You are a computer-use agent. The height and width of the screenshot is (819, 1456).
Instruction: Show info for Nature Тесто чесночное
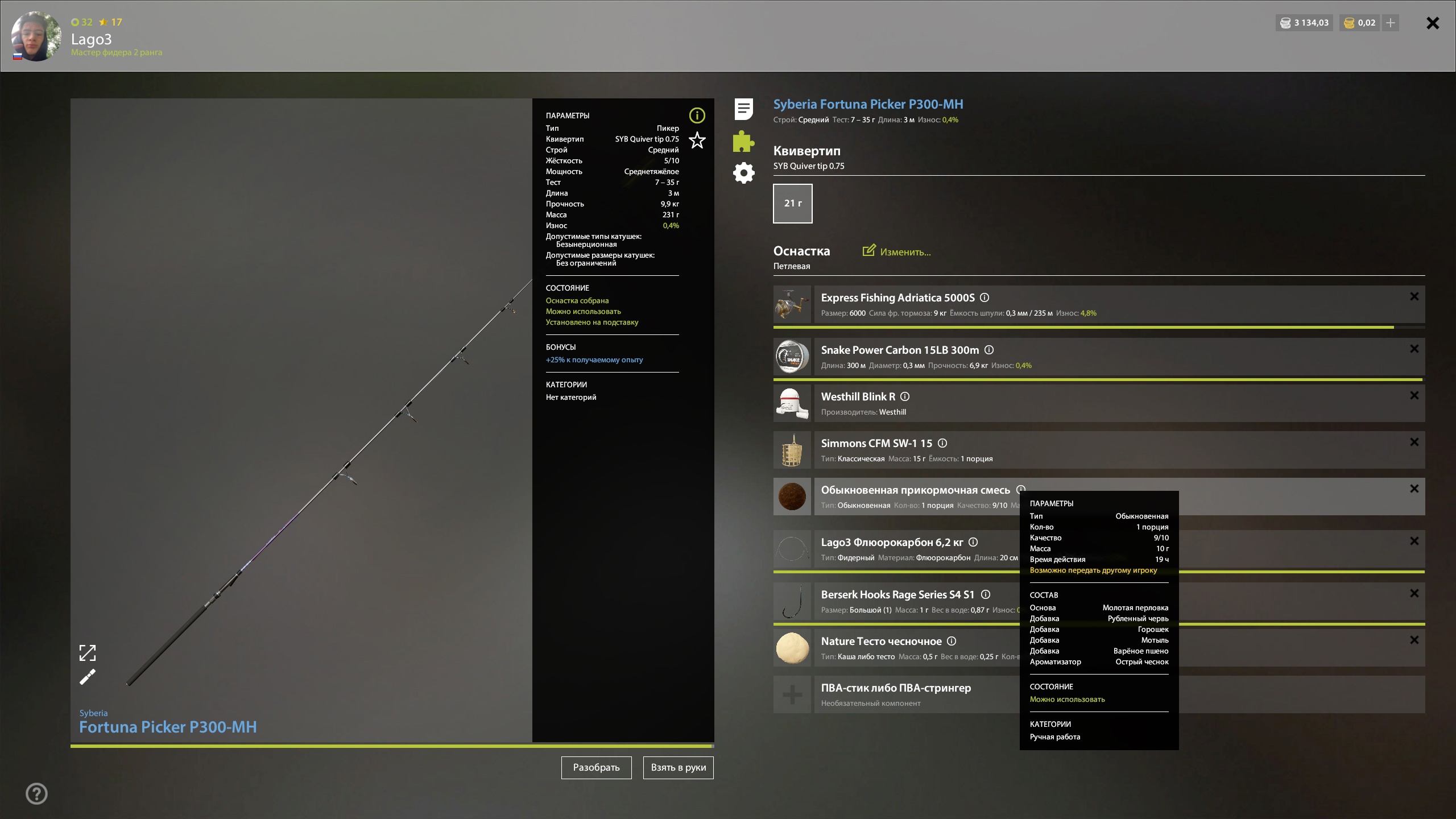952,641
